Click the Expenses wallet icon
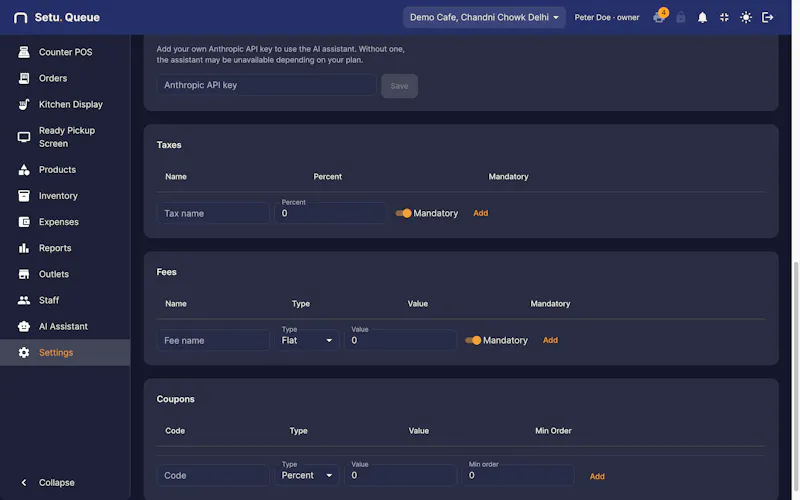Viewport: 800px width, 500px height. [x=24, y=221]
